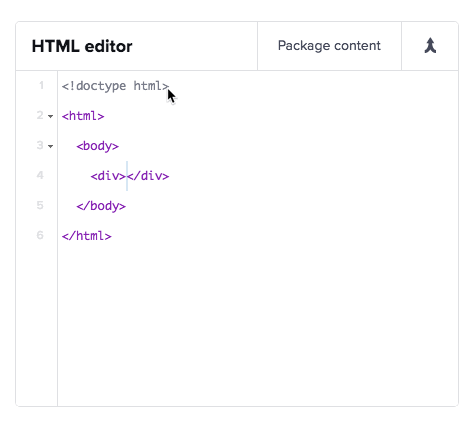The image size is (475, 427).
Task: Click the closing </body> tag
Action: coord(101,206)
